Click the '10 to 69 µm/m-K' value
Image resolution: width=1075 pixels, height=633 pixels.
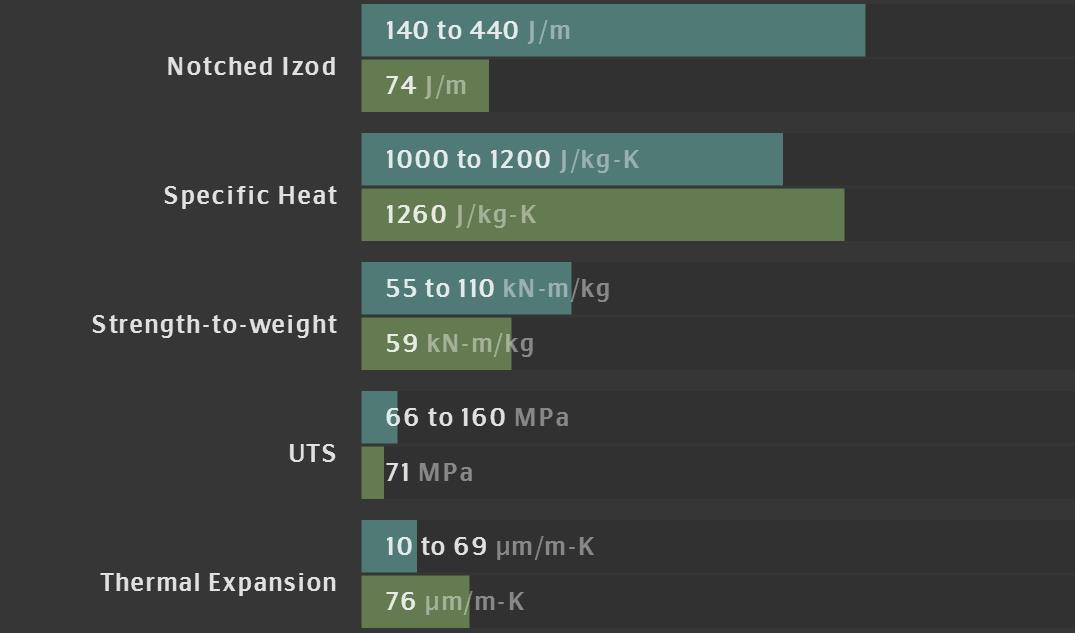490,547
